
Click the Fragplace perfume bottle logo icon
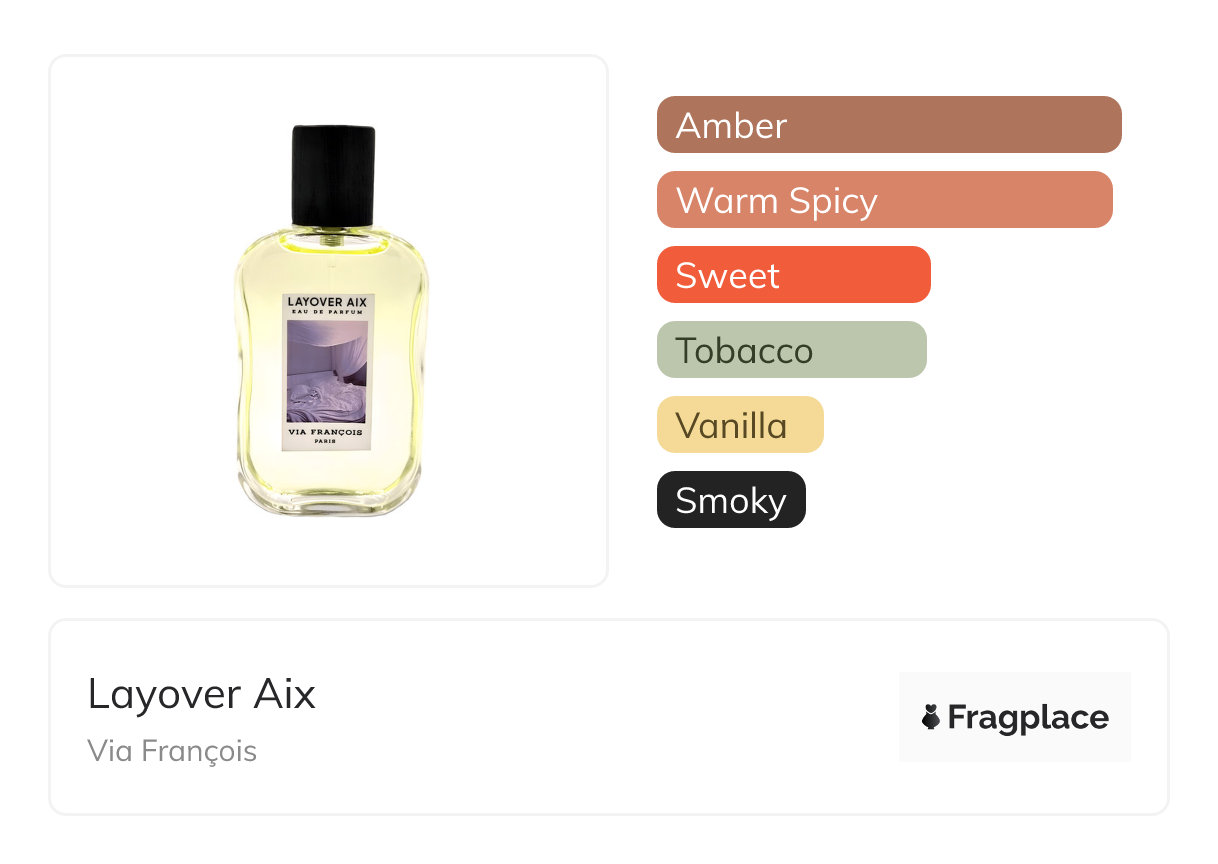tap(931, 717)
